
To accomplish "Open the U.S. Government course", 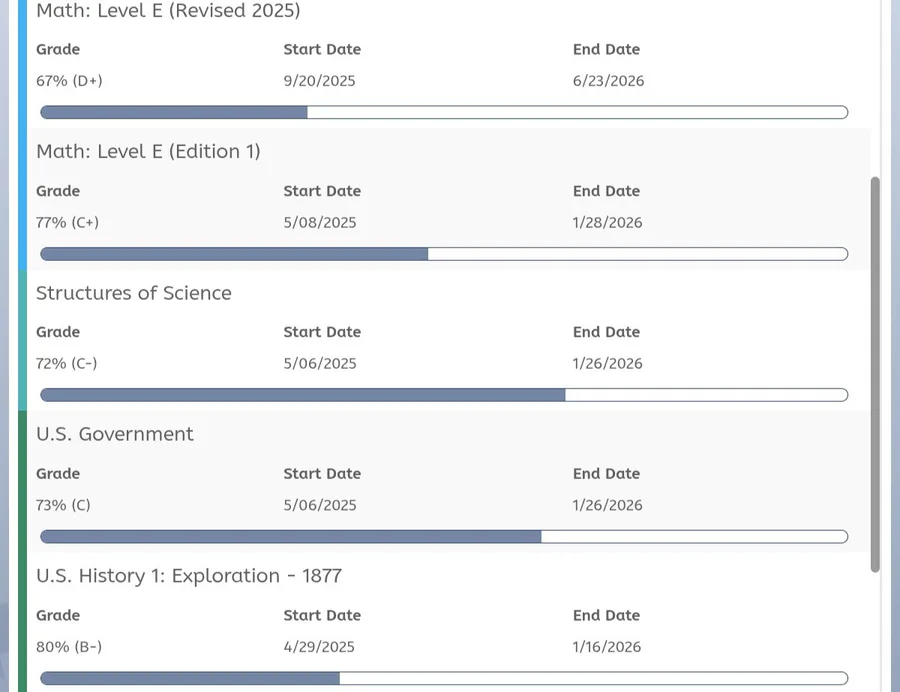I will point(115,434).
